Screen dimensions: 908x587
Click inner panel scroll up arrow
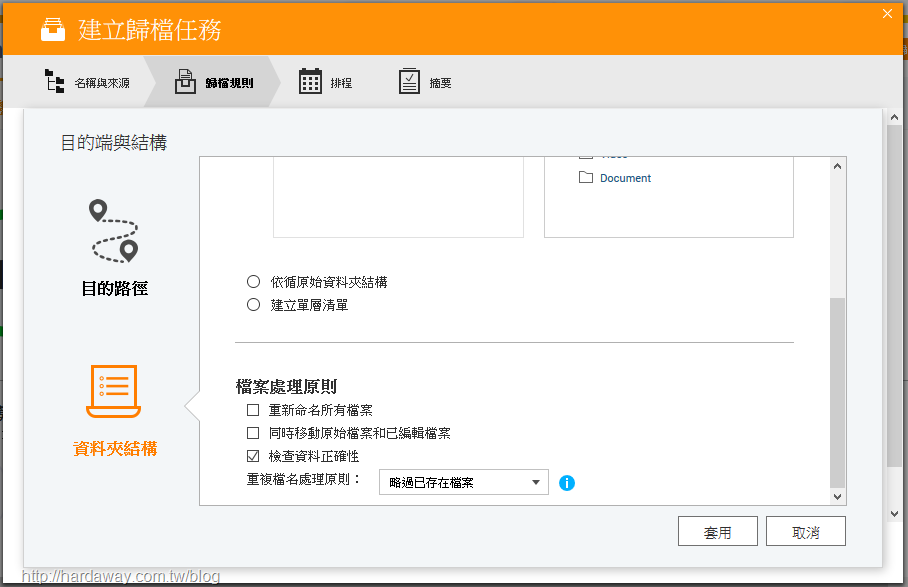click(x=837, y=167)
